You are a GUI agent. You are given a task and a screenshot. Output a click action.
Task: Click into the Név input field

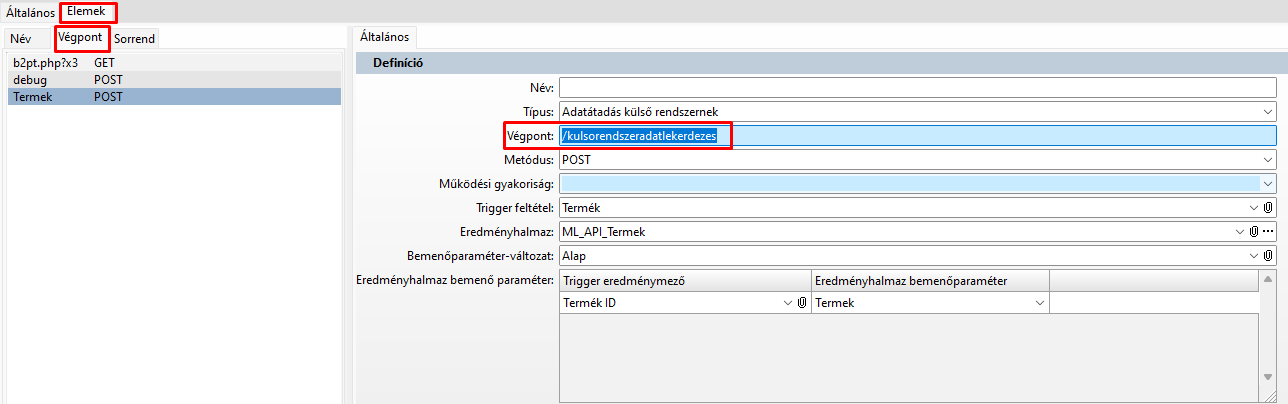[x=918, y=88]
